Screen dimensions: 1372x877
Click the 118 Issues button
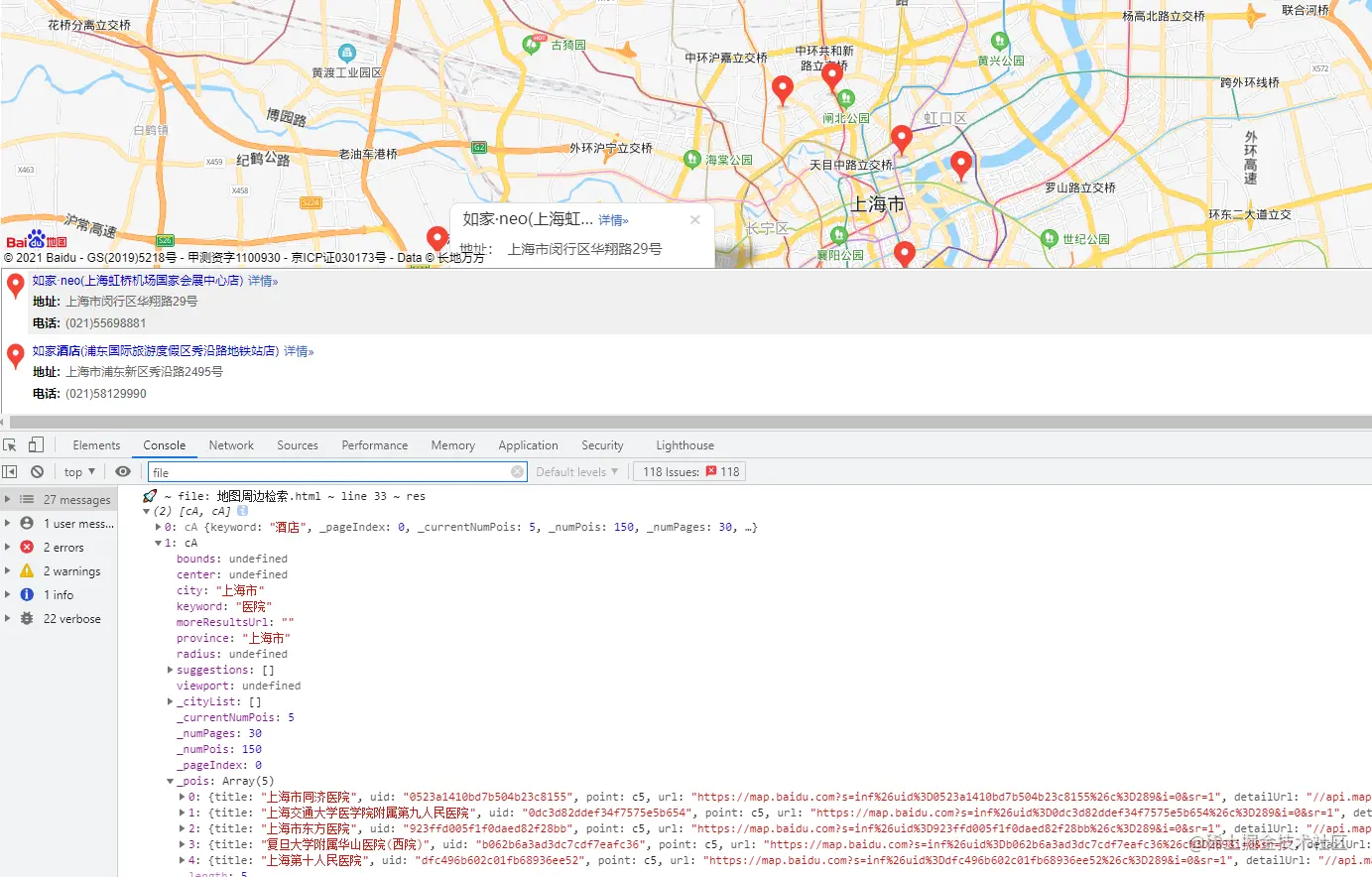click(x=690, y=472)
